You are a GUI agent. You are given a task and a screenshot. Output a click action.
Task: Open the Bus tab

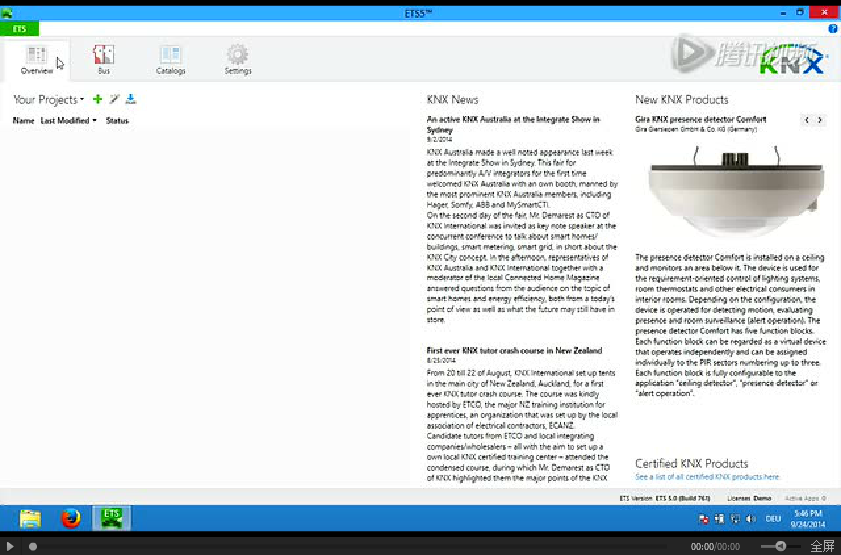pos(103,59)
